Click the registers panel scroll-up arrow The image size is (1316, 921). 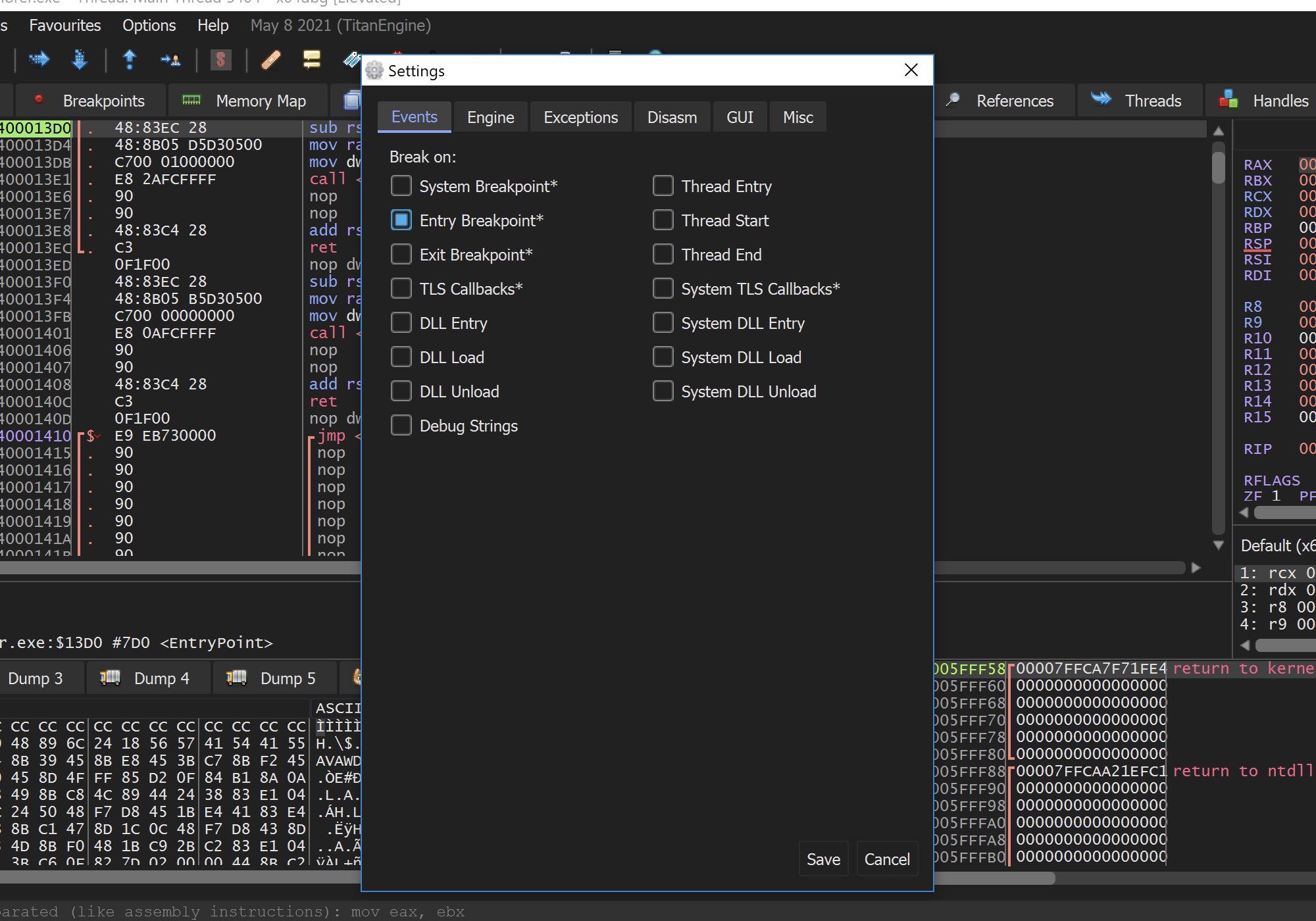[x=1219, y=131]
